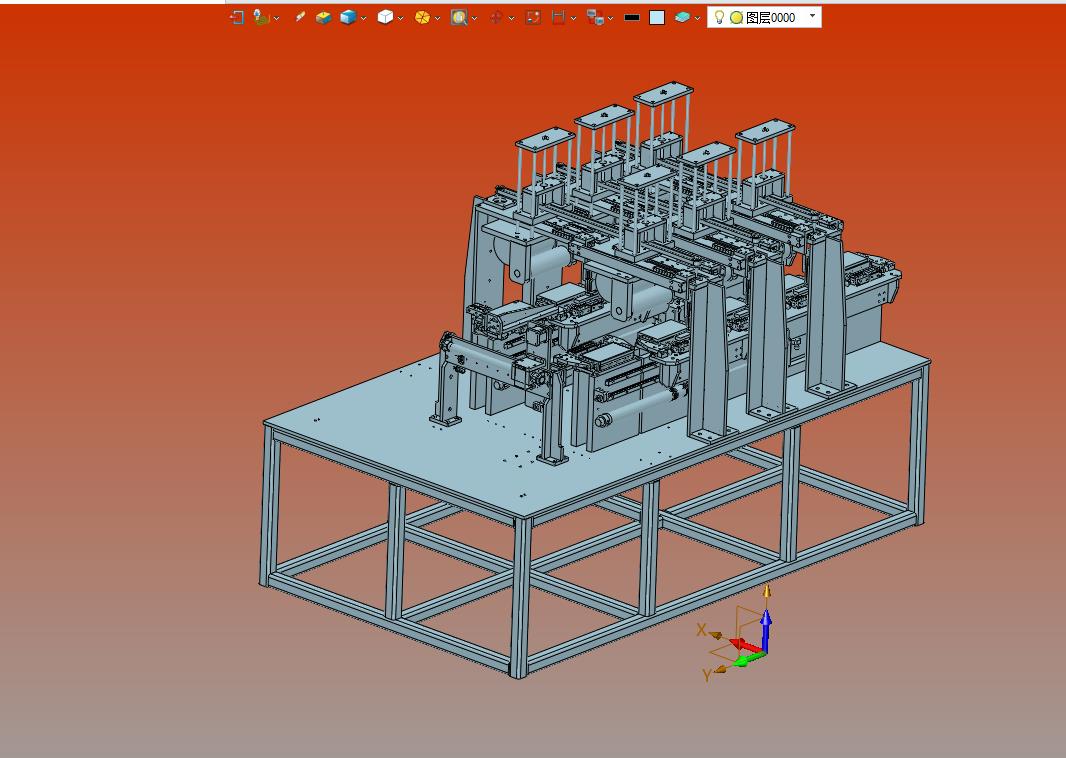This screenshot has height=758, width=1066.
Task: Click the blue vertical arrow of triad
Action: click(x=766, y=632)
